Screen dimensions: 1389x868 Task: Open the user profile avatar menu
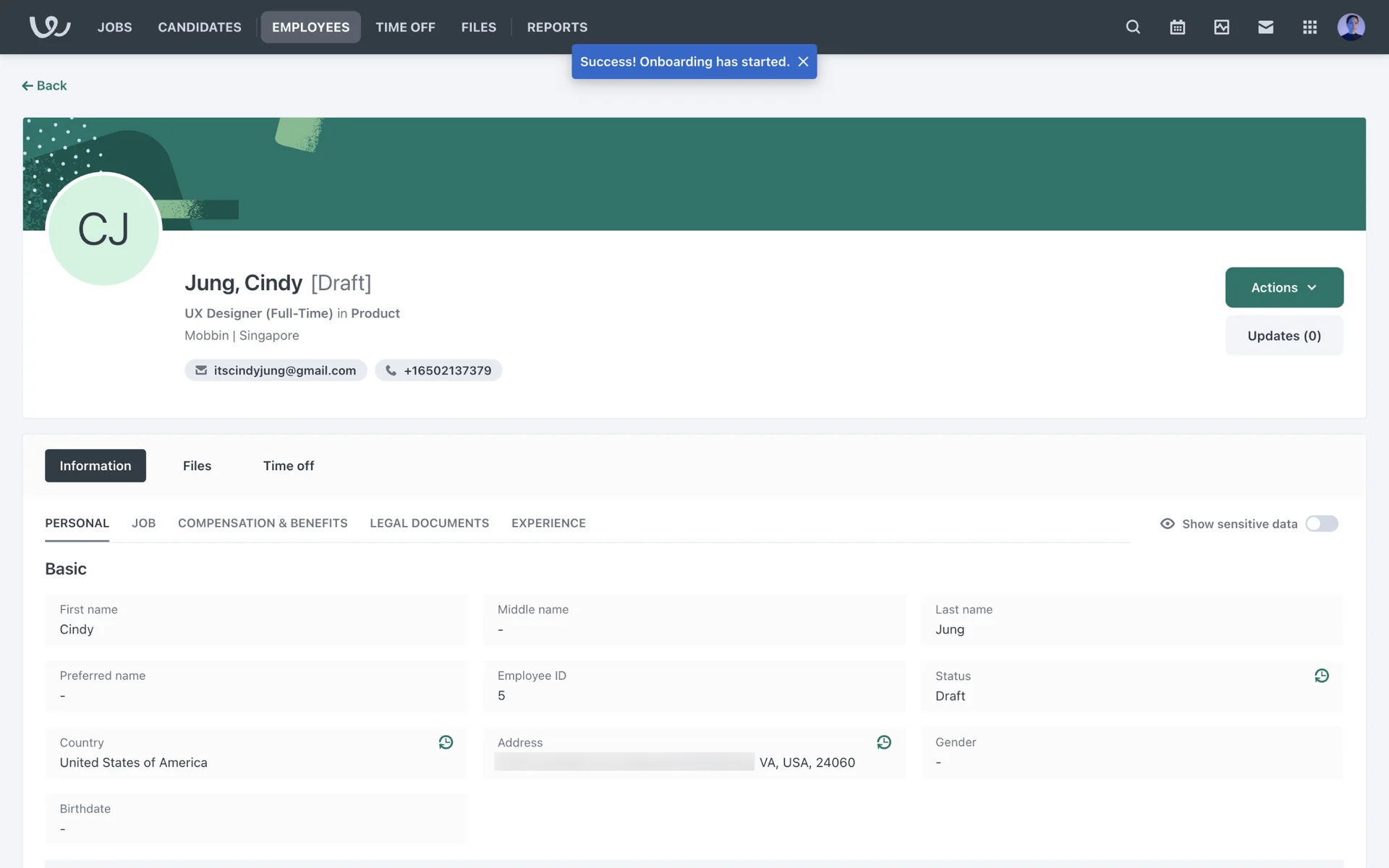click(1350, 27)
